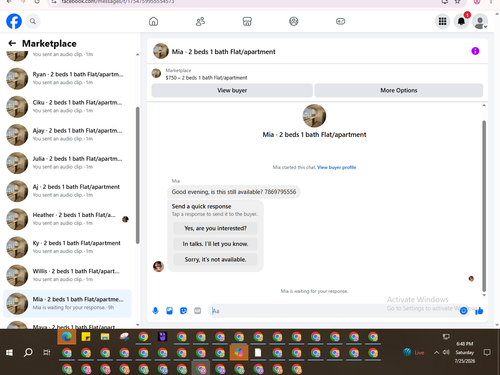
Task: Open the Facebook search icon
Action: (x=33, y=21)
